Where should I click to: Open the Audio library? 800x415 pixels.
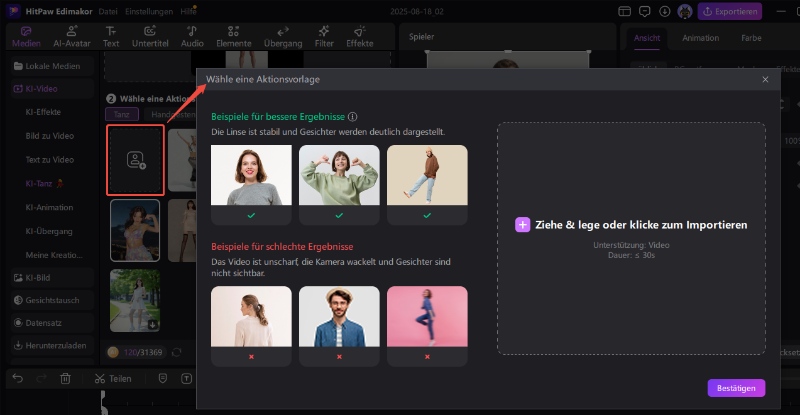tap(192, 37)
